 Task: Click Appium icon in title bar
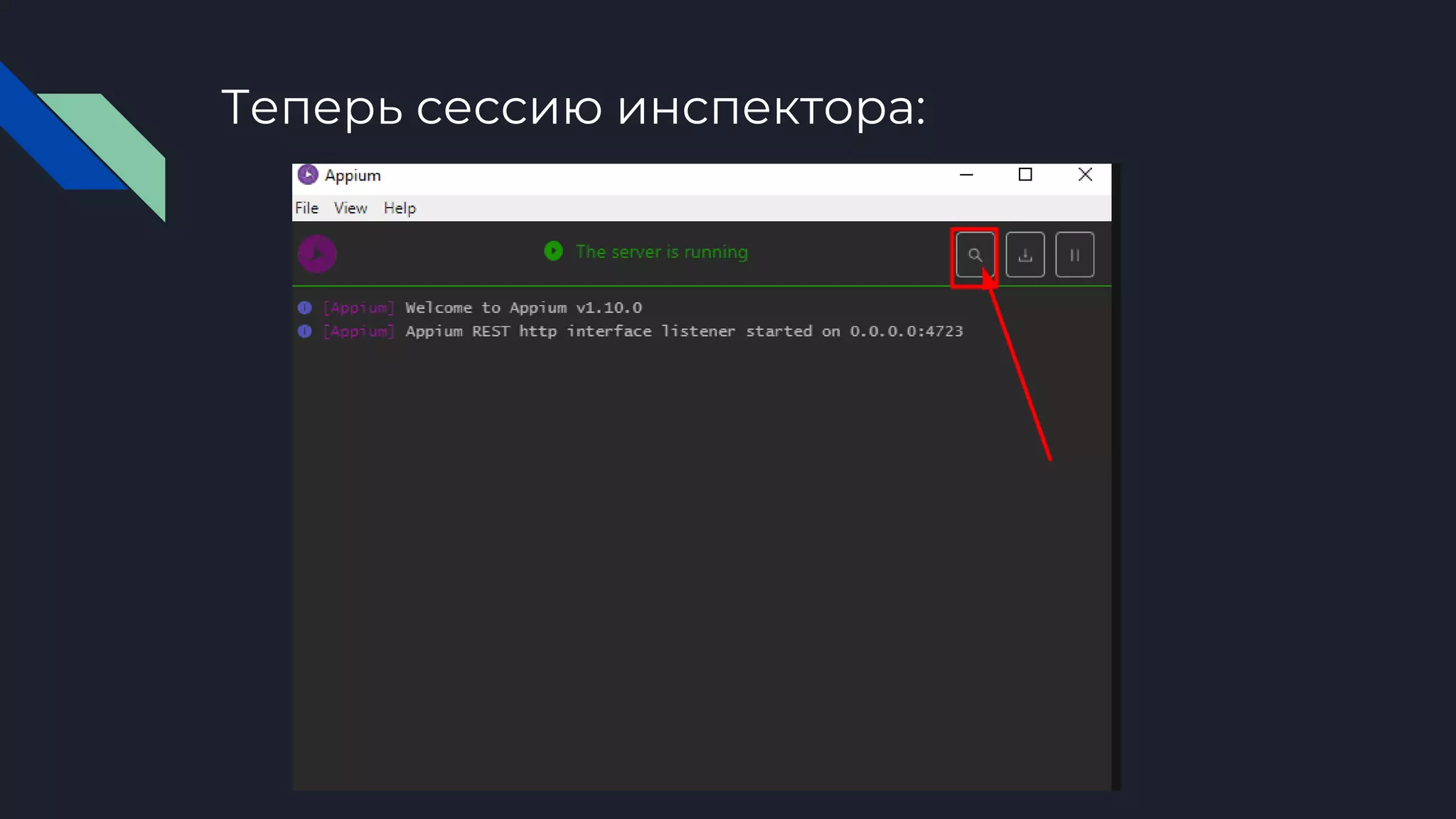308,175
